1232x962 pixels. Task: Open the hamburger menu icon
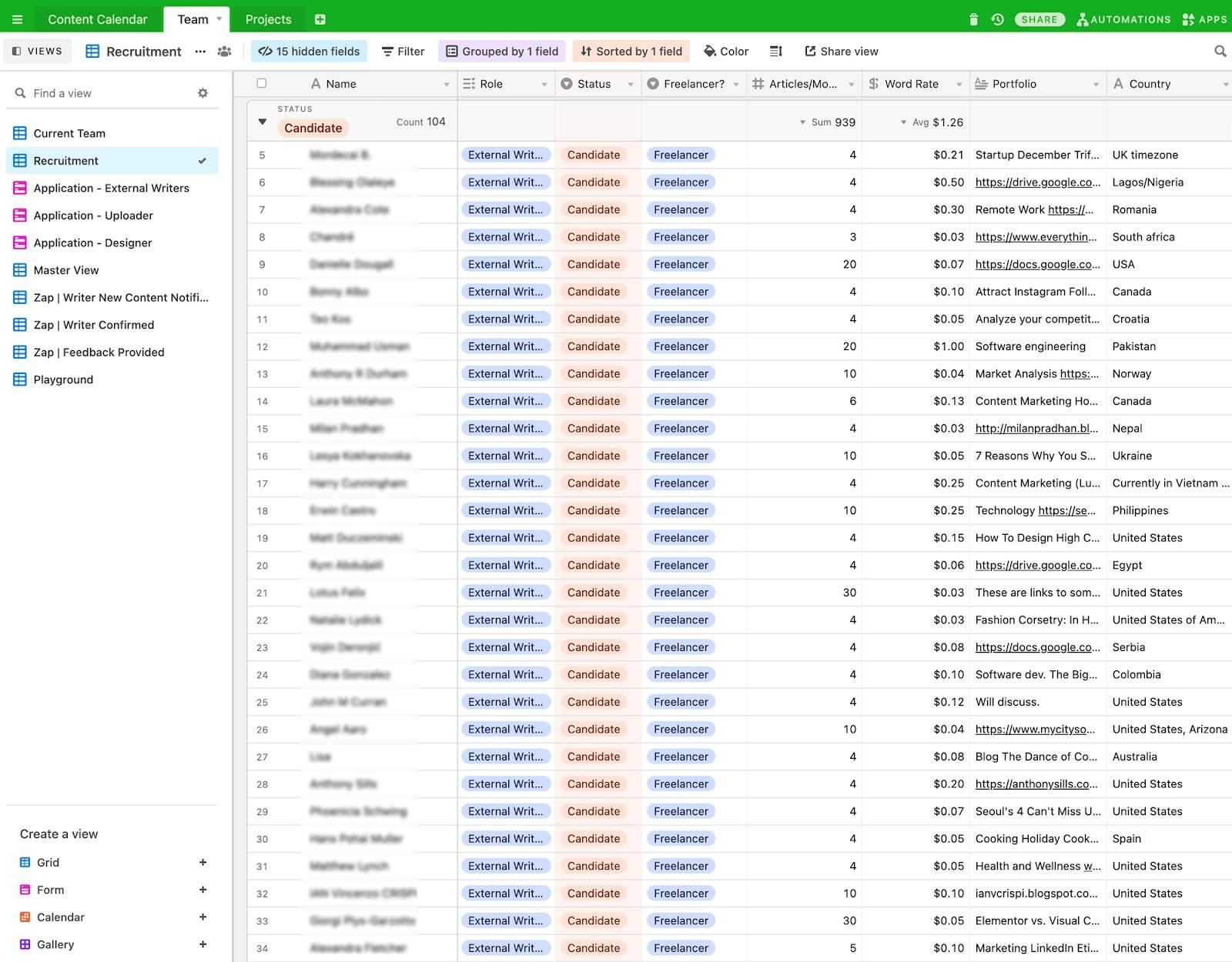pos(17,19)
